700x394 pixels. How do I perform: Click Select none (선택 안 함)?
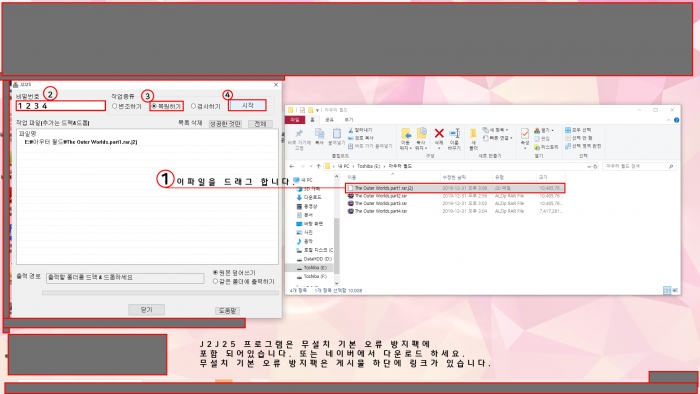pos(579,138)
